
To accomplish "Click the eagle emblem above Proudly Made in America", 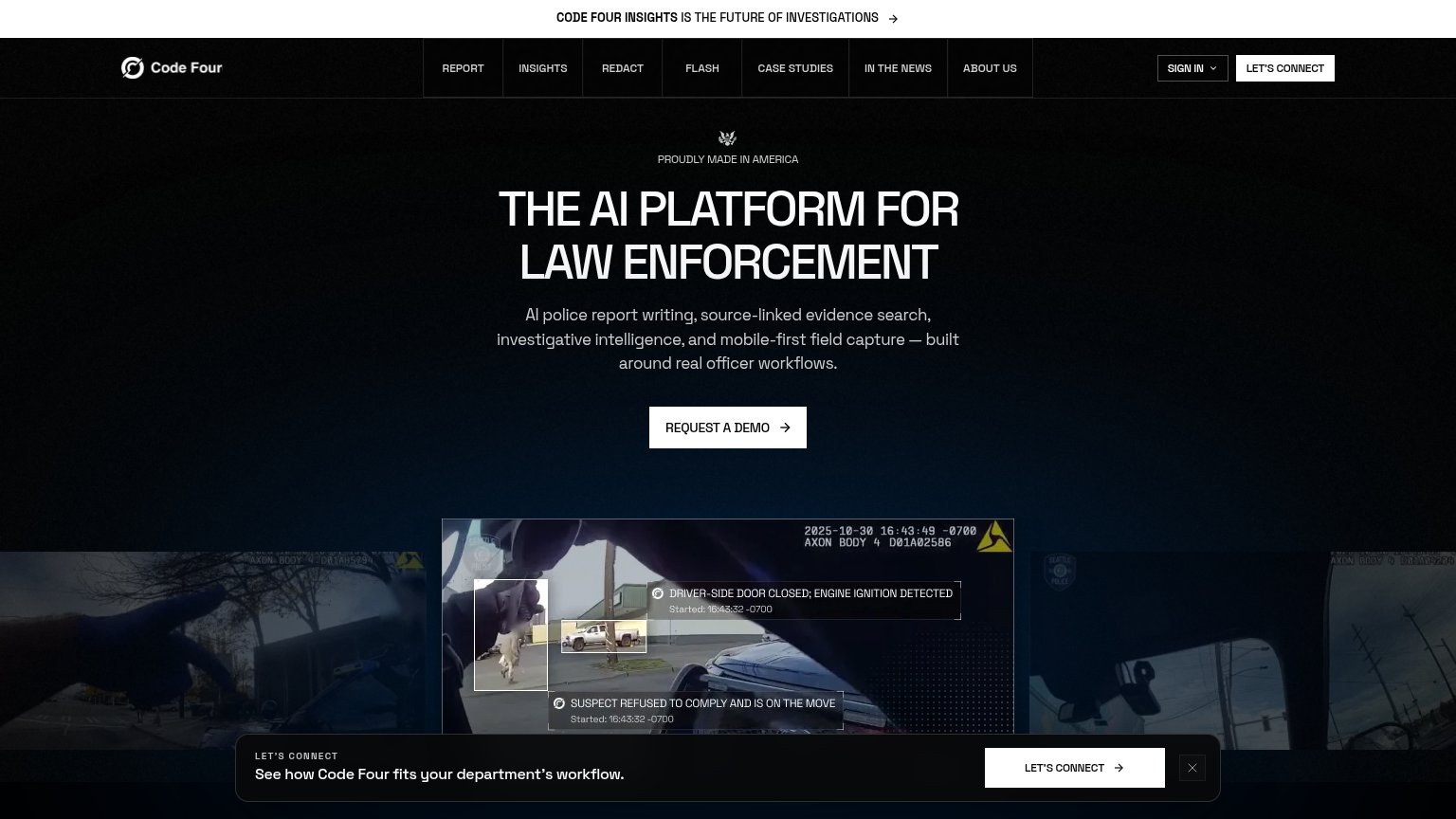I will [x=727, y=138].
